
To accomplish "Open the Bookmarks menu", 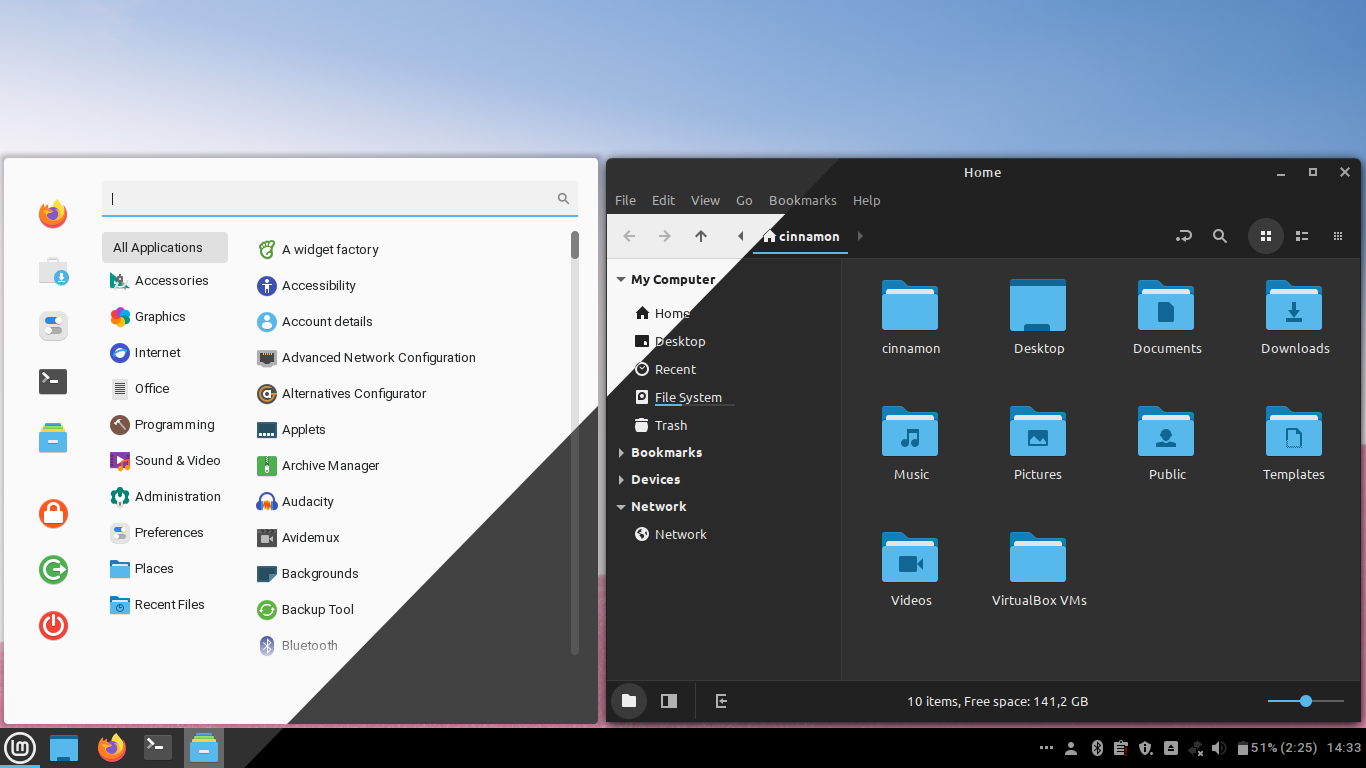I will [802, 200].
